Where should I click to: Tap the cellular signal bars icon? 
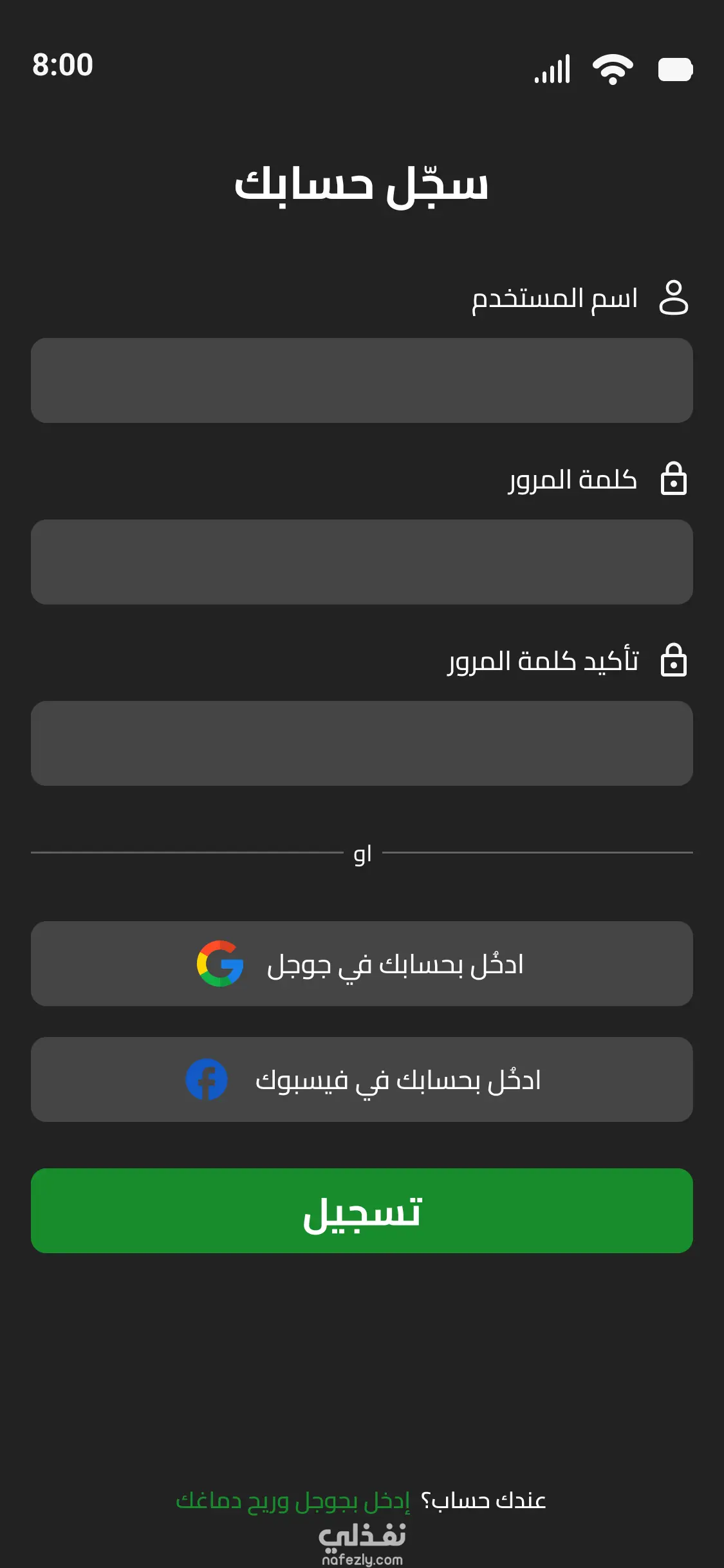pyautogui.click(x=553, y=70)
